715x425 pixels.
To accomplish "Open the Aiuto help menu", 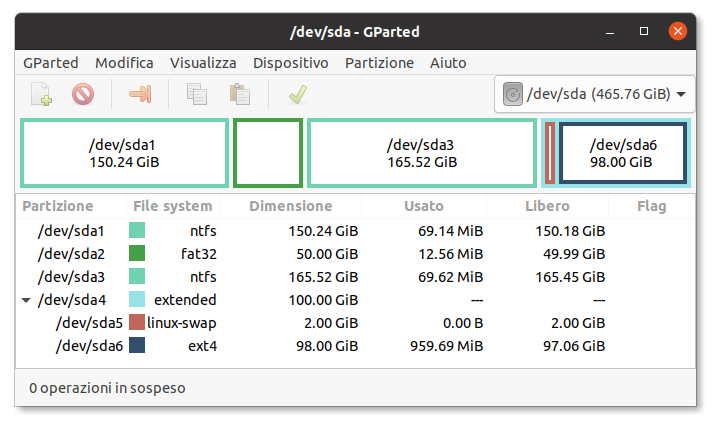I will tap(448, 62).
